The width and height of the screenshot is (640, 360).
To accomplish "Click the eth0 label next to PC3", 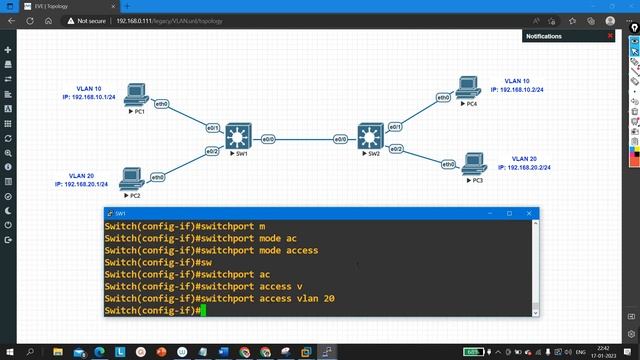I will point(448,164).
